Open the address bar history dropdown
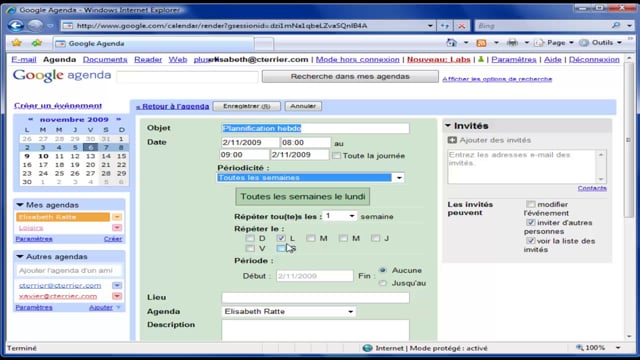This screenshot has height=360, width=640. (x=430, y=26)
